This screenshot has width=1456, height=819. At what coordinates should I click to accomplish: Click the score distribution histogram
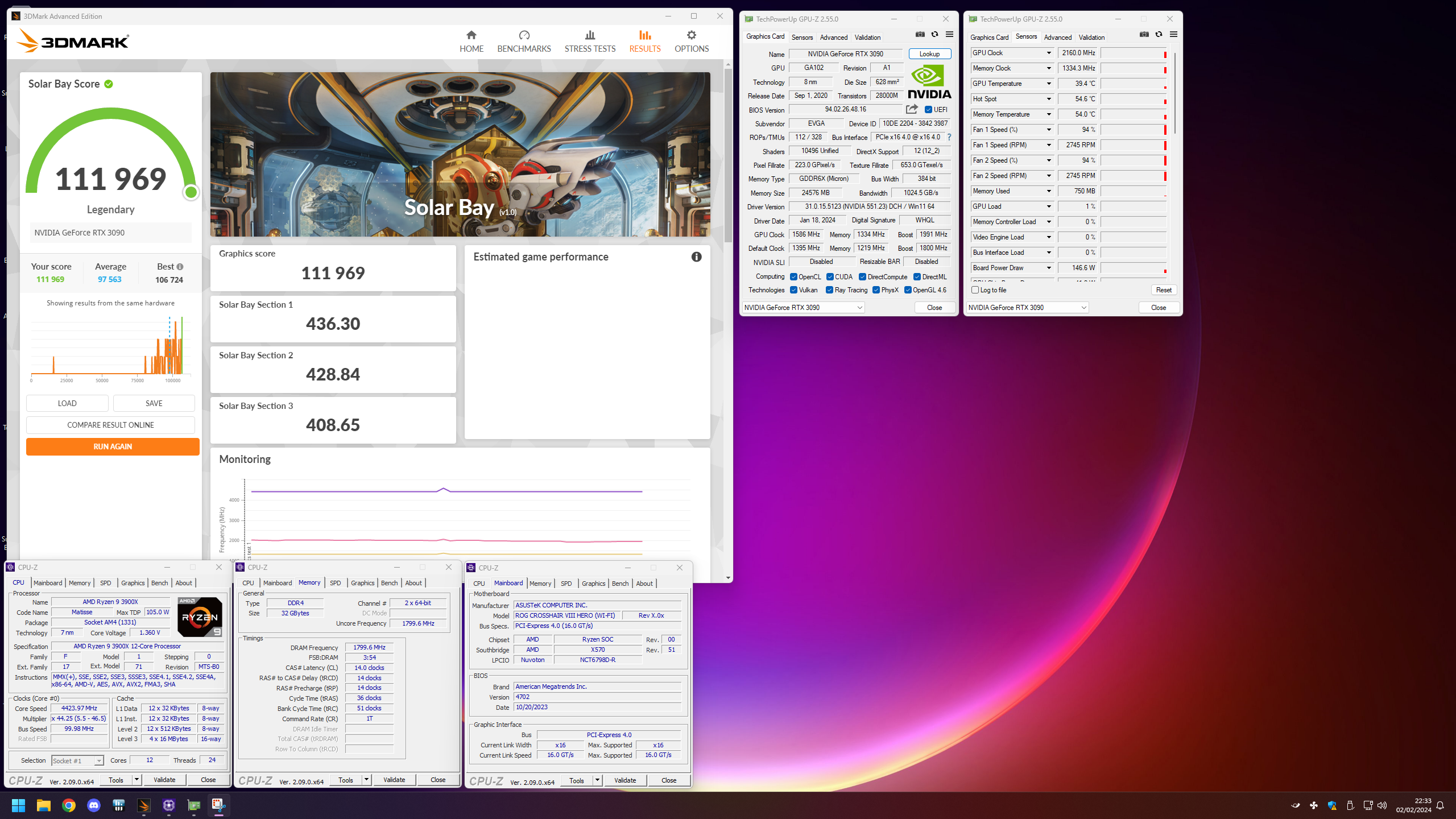point(111,346)
